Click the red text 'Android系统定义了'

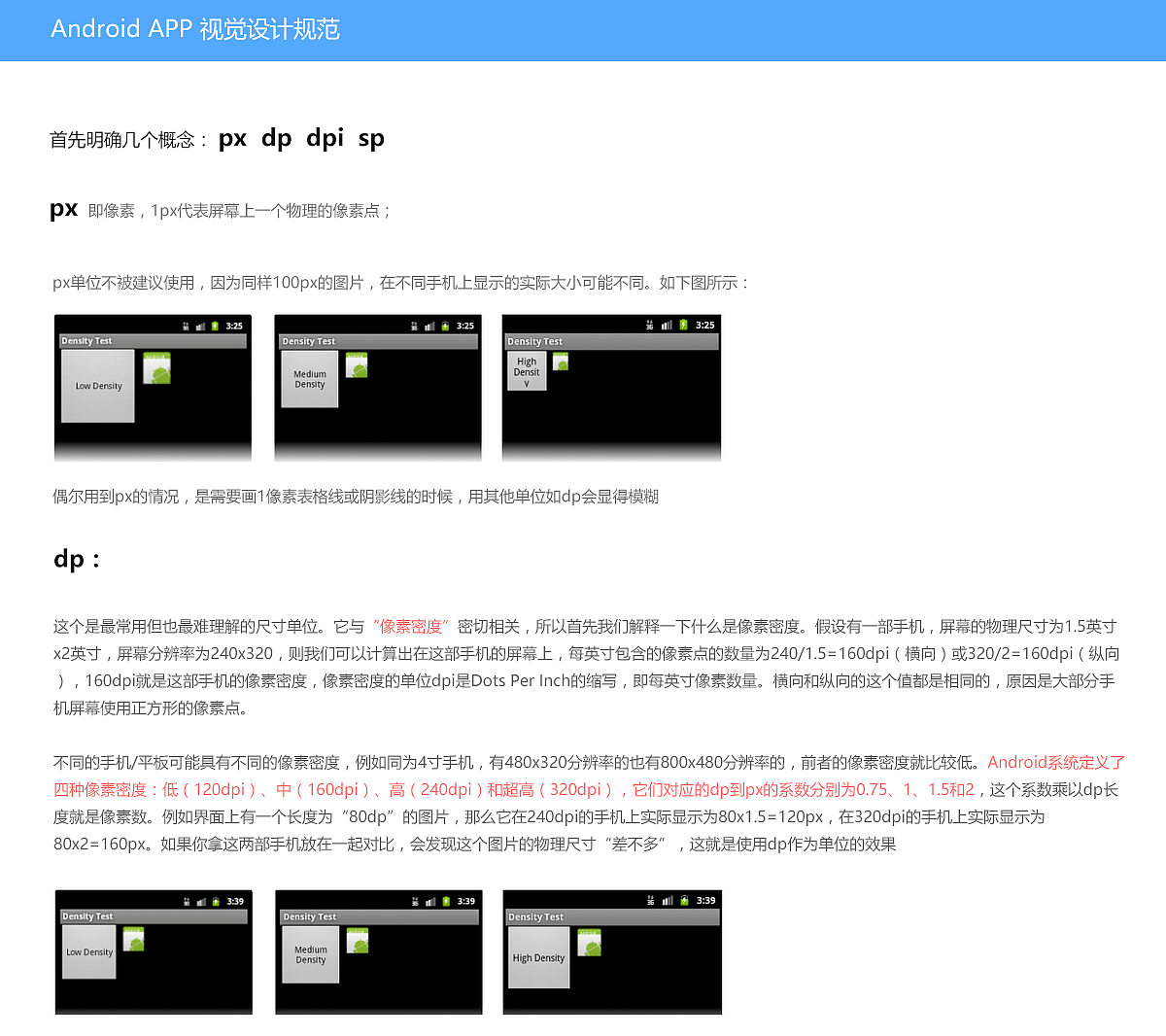[x=1056, y=763]
